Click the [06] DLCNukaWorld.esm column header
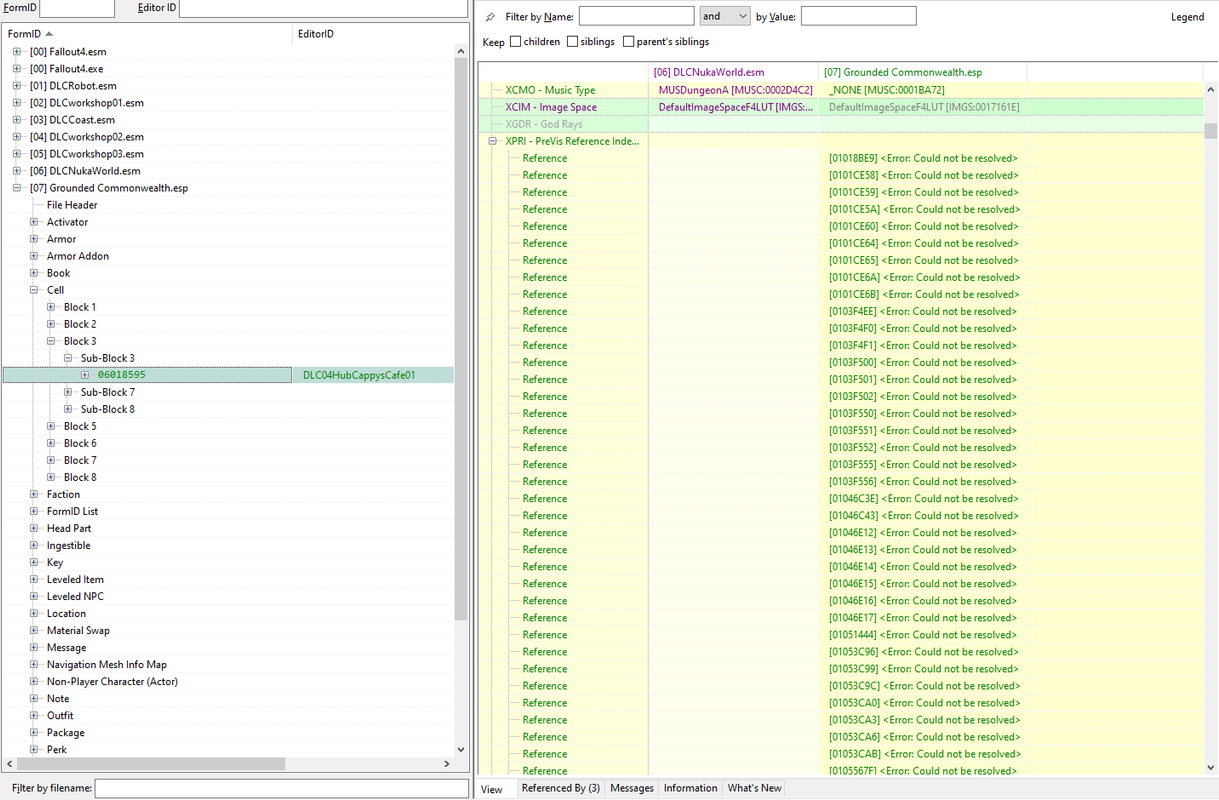Image resolution: width=1219 pixels, height=800 pixels. (x=733, y=72)
